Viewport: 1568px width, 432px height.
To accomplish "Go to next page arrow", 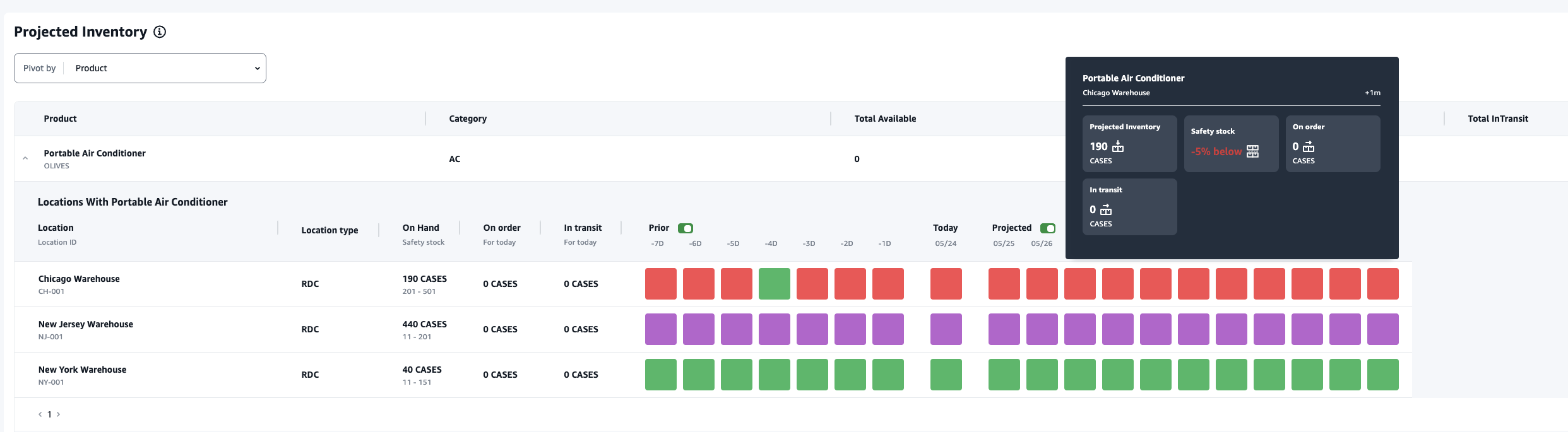I will 58,414.
